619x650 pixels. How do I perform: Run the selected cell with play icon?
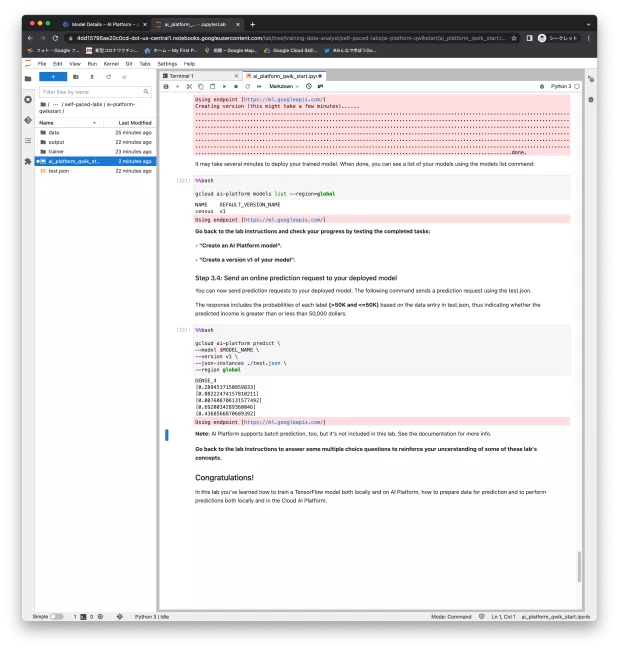pyautogui.click(x=224, y=87)
